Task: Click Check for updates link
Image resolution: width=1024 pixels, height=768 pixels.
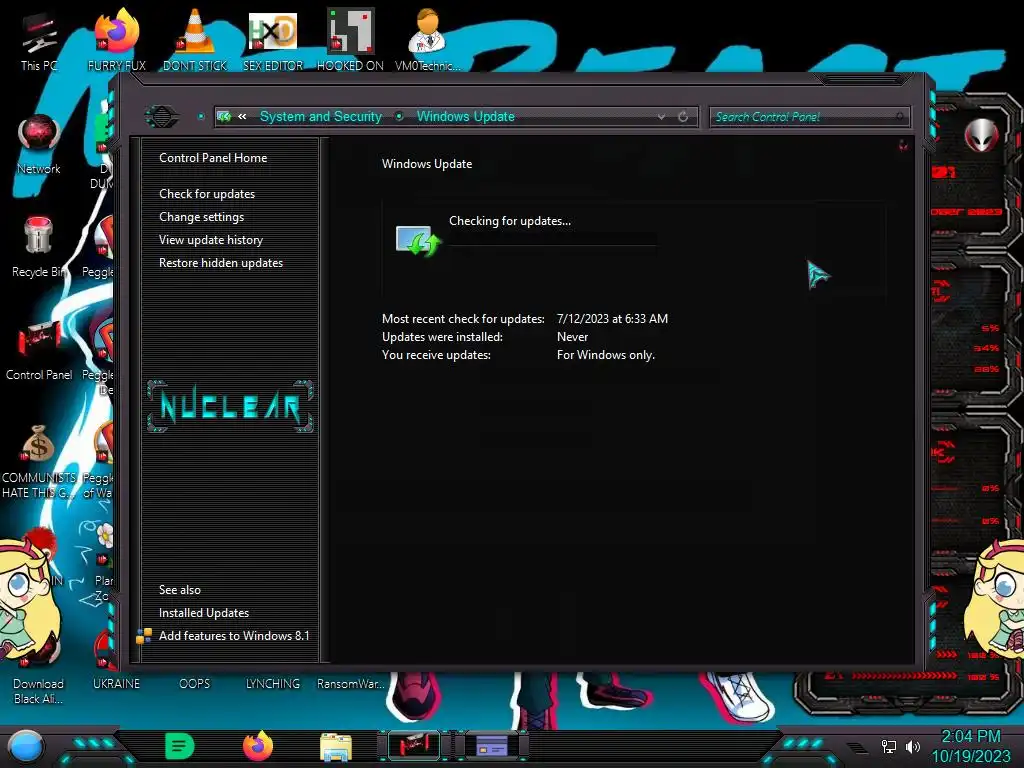Action: point(207,194)
